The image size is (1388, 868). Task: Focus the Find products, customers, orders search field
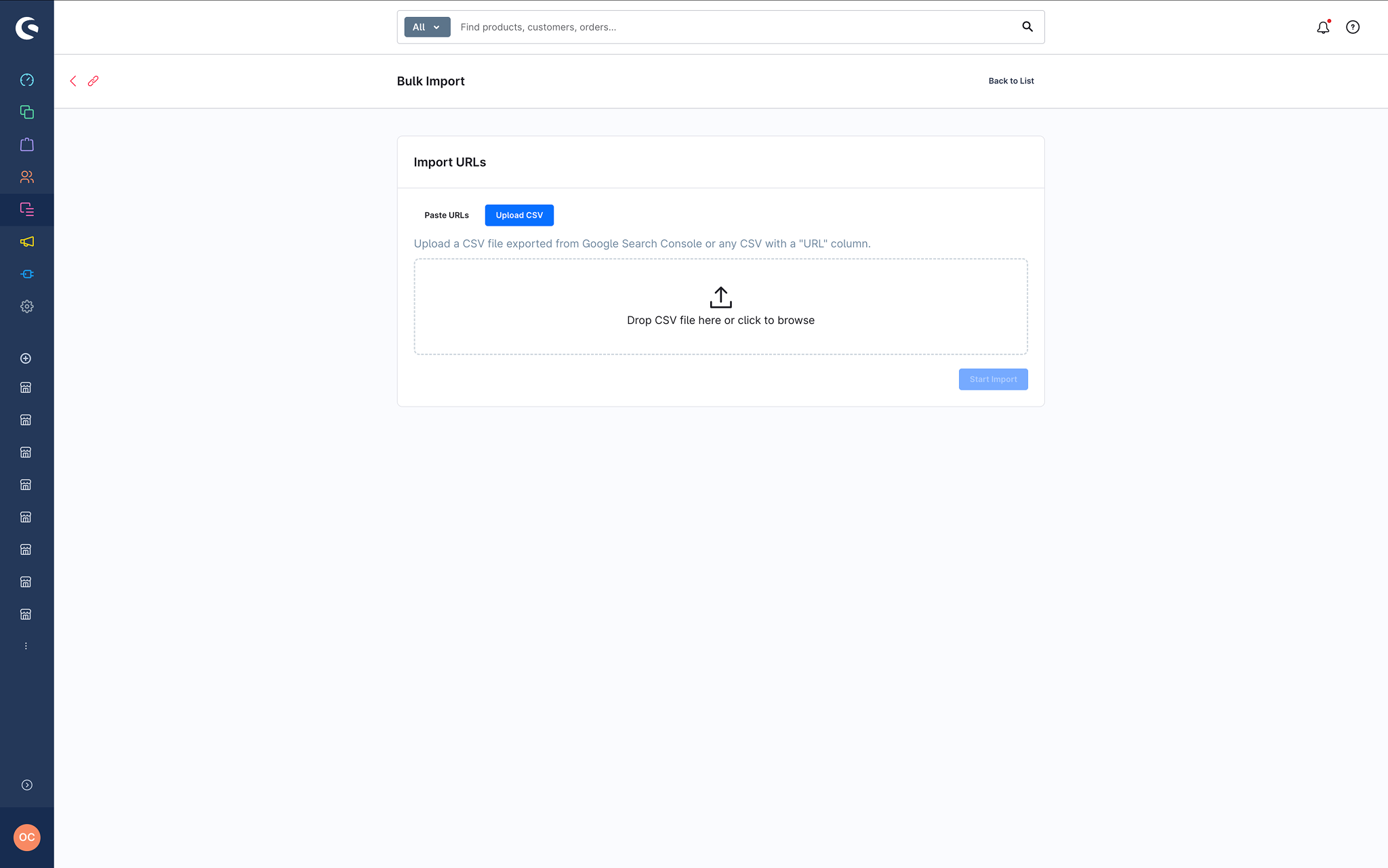(735, 27)
